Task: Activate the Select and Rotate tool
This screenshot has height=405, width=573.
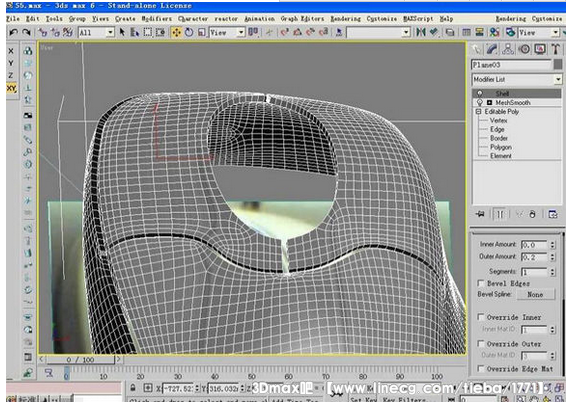Action: 189,33
